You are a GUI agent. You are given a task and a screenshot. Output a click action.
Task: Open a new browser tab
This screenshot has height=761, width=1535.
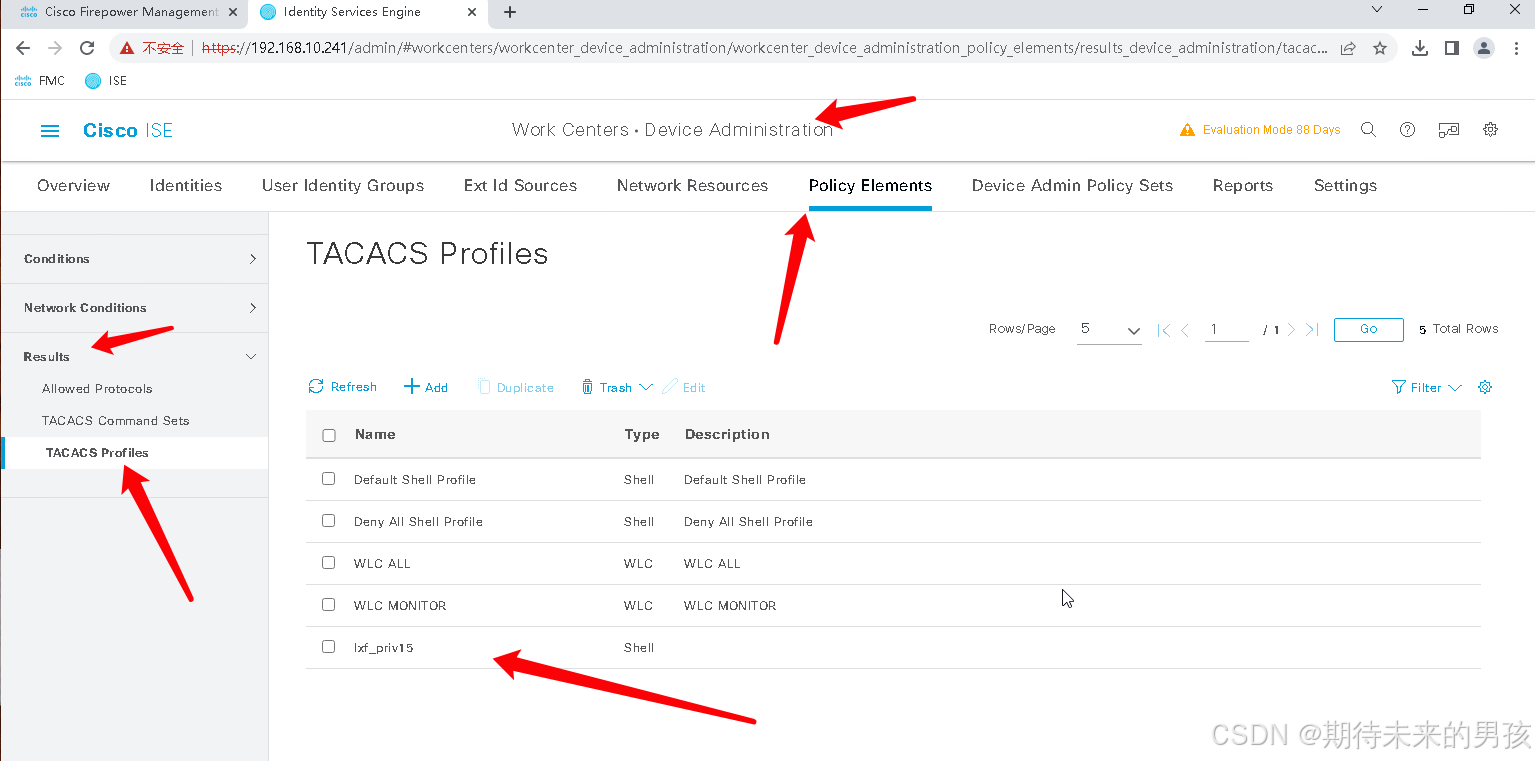pyautogui.click(x=510, y=12)
